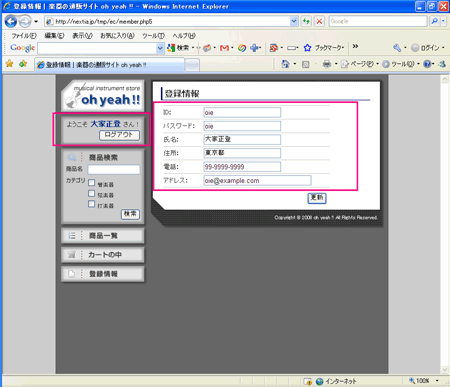Check the first カテゴリ checkbox

click(92, 183)
